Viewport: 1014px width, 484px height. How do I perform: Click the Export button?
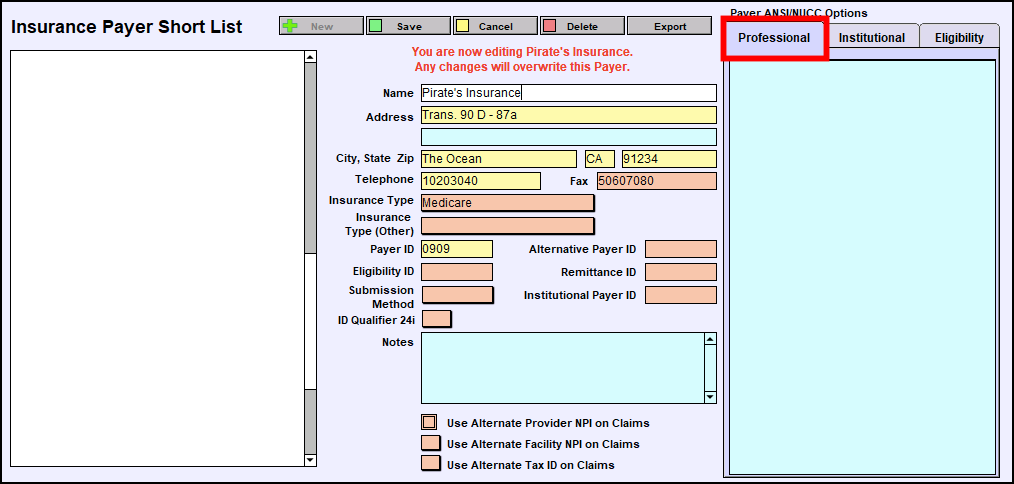[670, 26]
